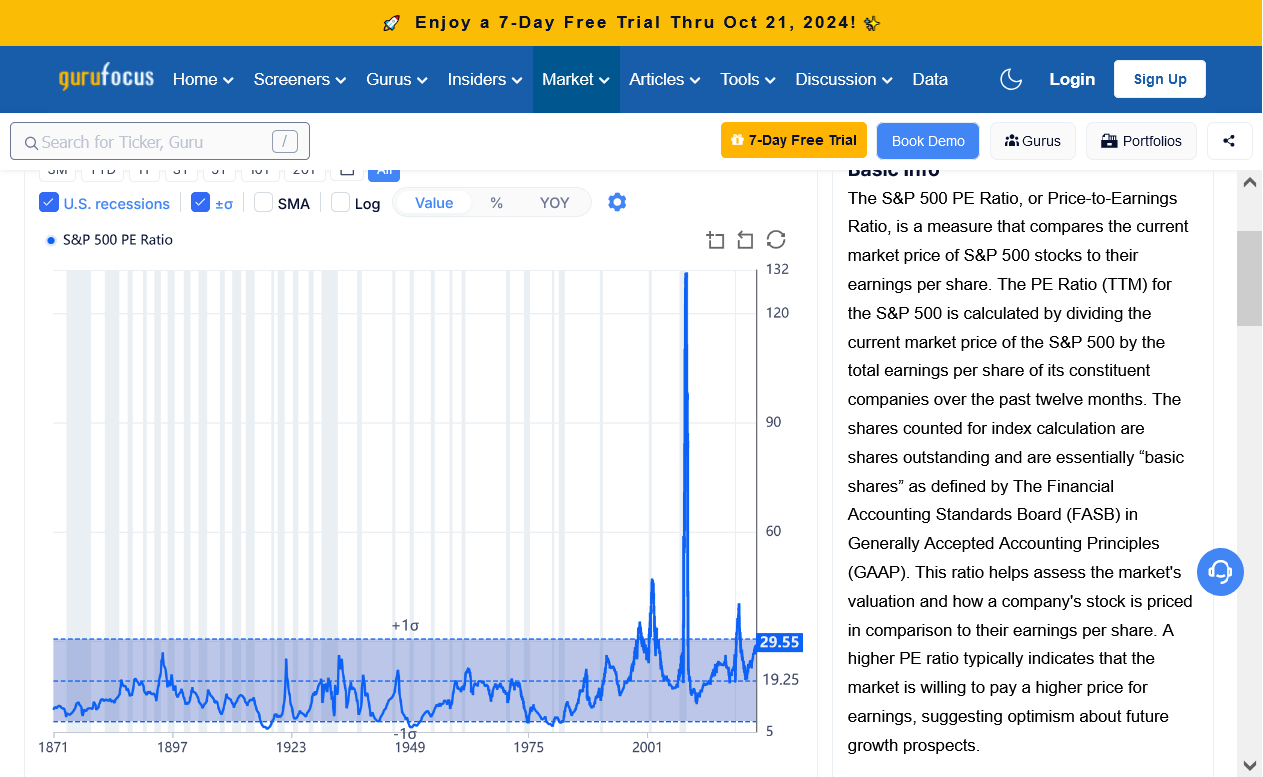Screen dimensions: 1263x777
Task: Switch chart to YOY display mode
Action: [x=554, y=203]
